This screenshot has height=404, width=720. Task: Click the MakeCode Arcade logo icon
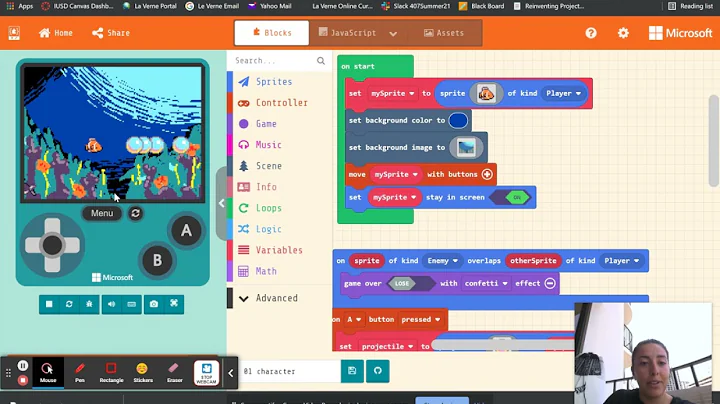[x=14, y=33]
